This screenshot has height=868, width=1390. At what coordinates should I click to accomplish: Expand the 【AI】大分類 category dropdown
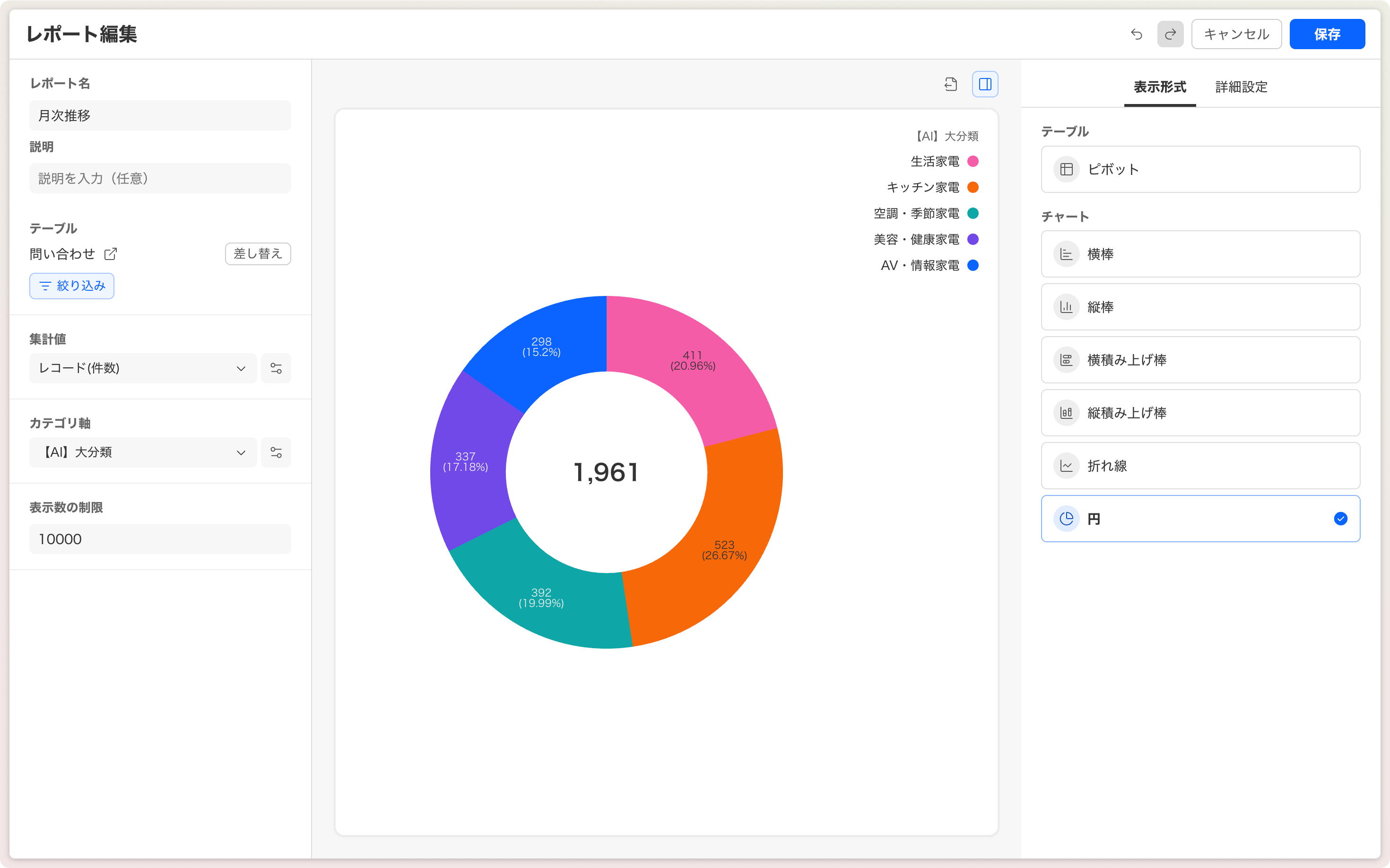[x=142, y=452]
